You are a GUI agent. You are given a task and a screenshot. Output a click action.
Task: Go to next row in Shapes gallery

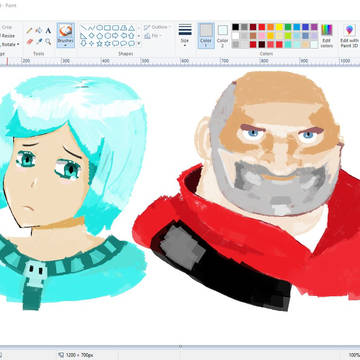pos(139,35)
